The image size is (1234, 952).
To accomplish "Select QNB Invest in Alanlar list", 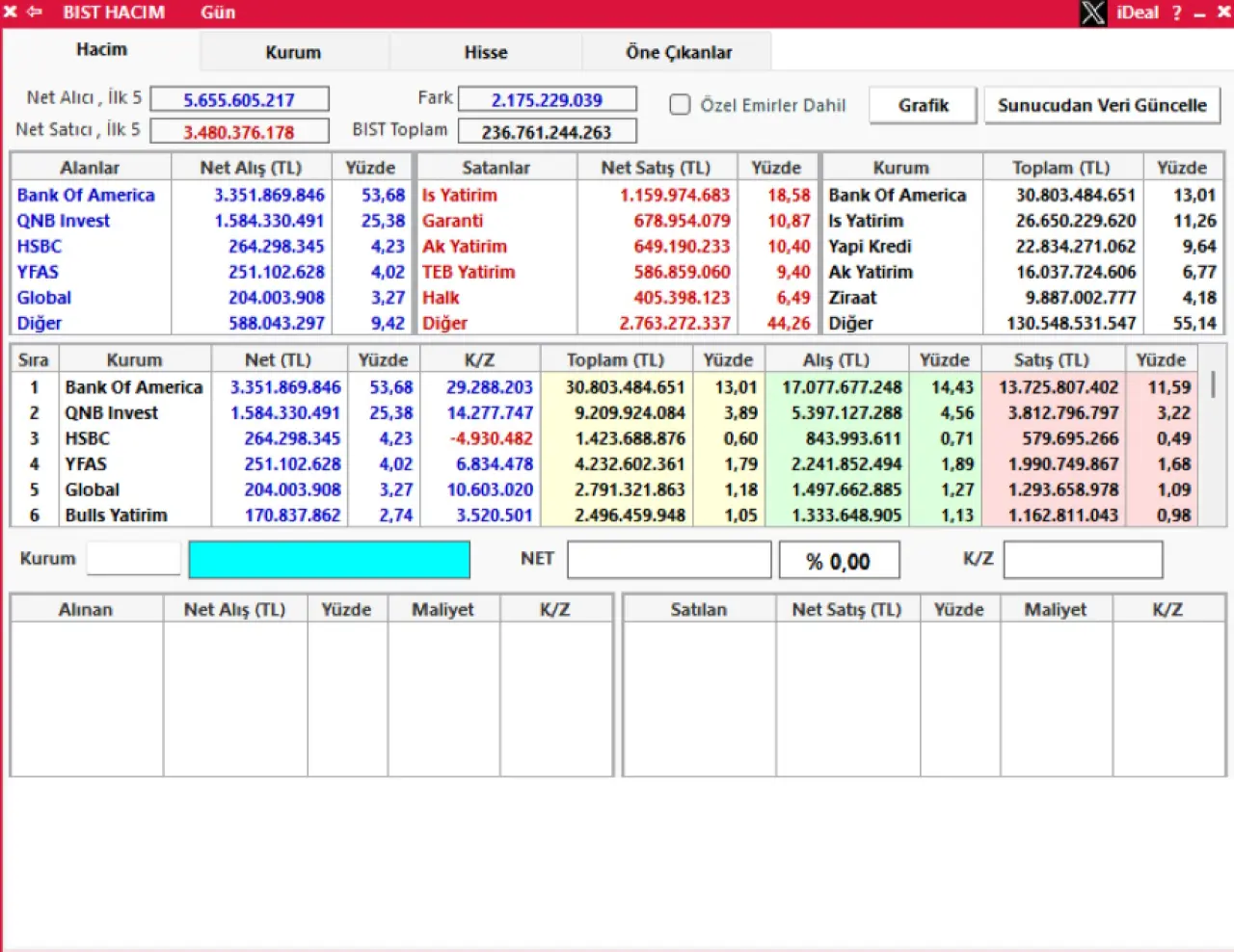I will click(x=64, y=221).
